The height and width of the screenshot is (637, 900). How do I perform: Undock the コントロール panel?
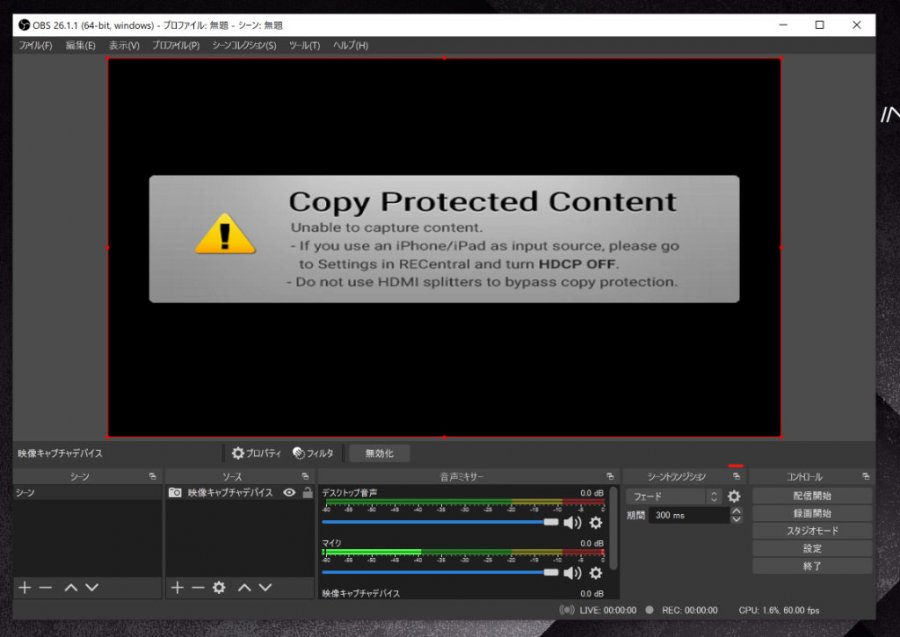[x=866, y=476]
